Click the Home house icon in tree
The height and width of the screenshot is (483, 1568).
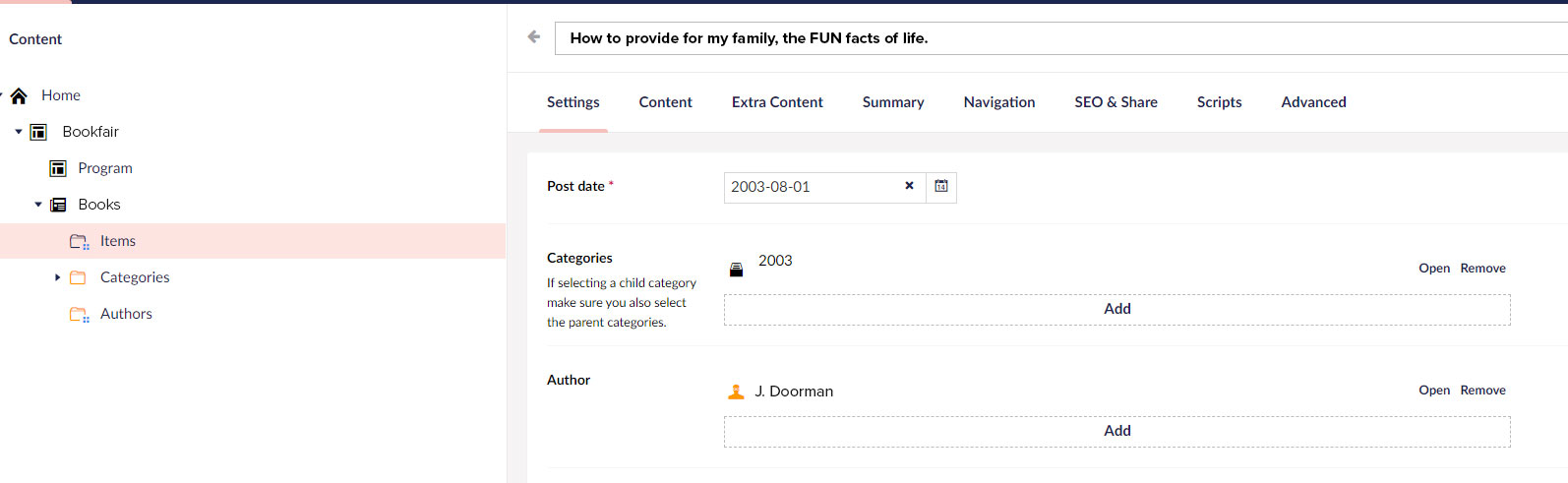tap(19, 95)
